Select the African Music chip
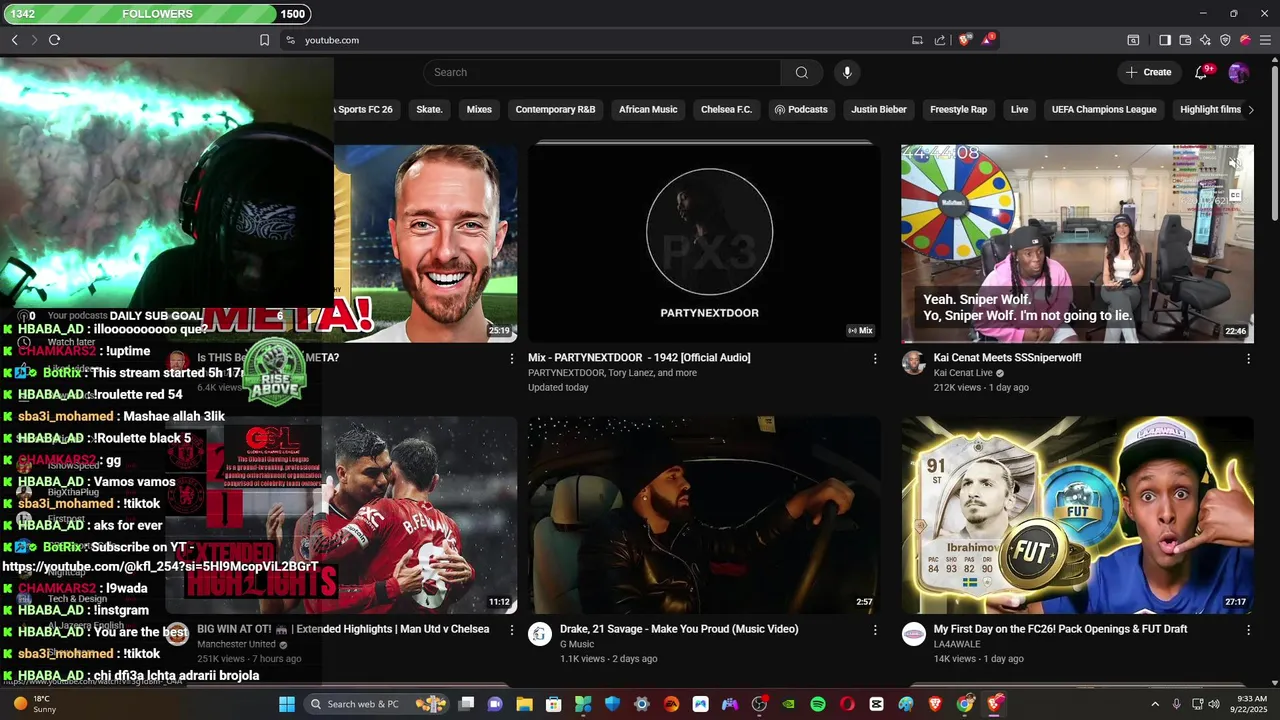 [x=648, y=109]
